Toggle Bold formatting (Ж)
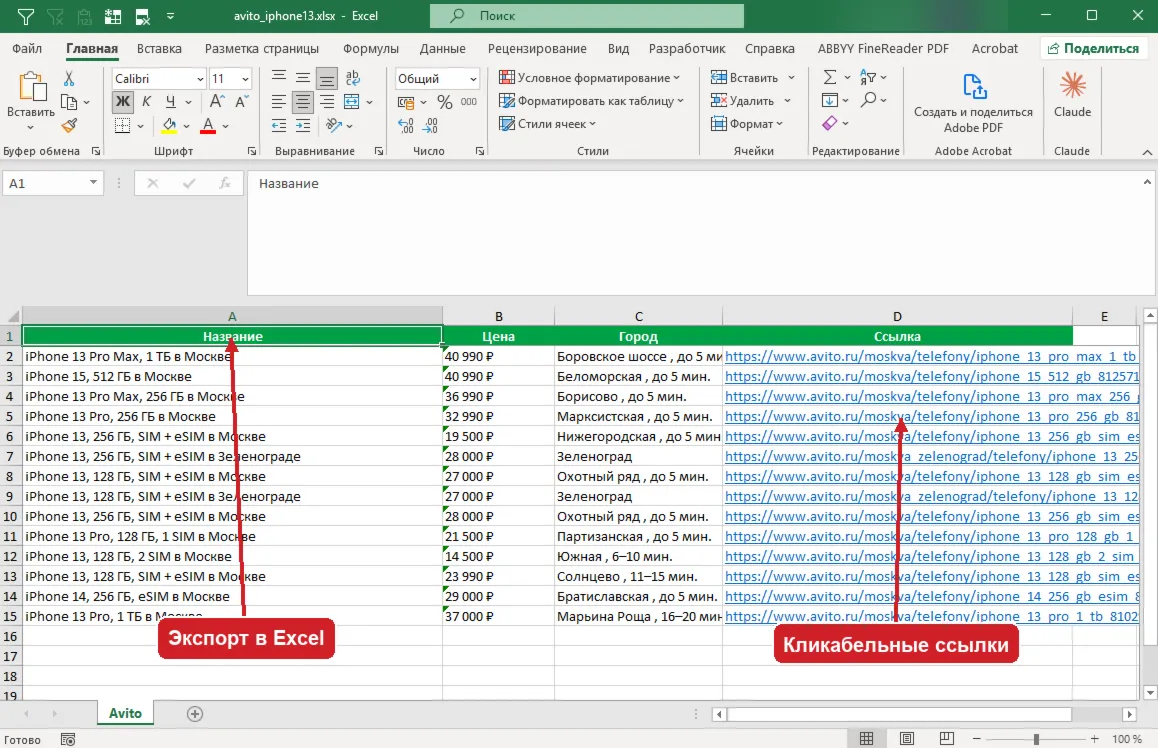Screen dimensions: 1158x748 tap(123, 102)
